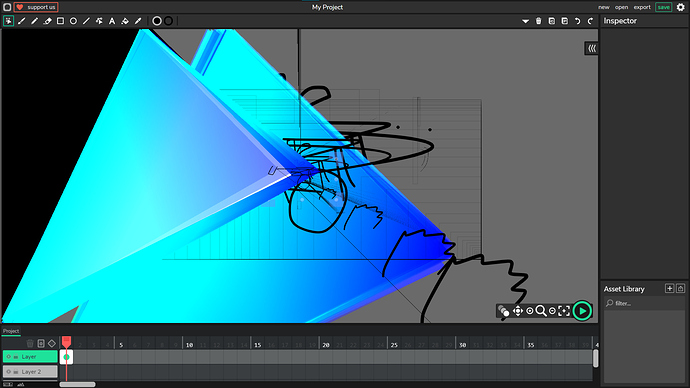
Task: Choose the Eraser tool
Action: 48,21
